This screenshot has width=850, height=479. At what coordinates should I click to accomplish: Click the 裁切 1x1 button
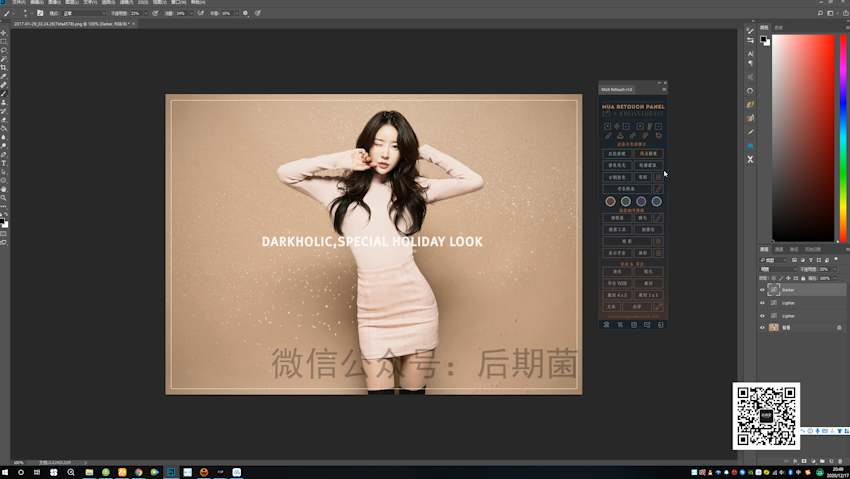648,295
